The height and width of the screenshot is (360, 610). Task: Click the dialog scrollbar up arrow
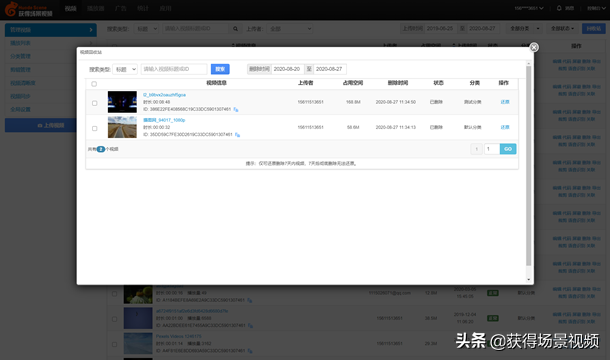pos(529,63)
